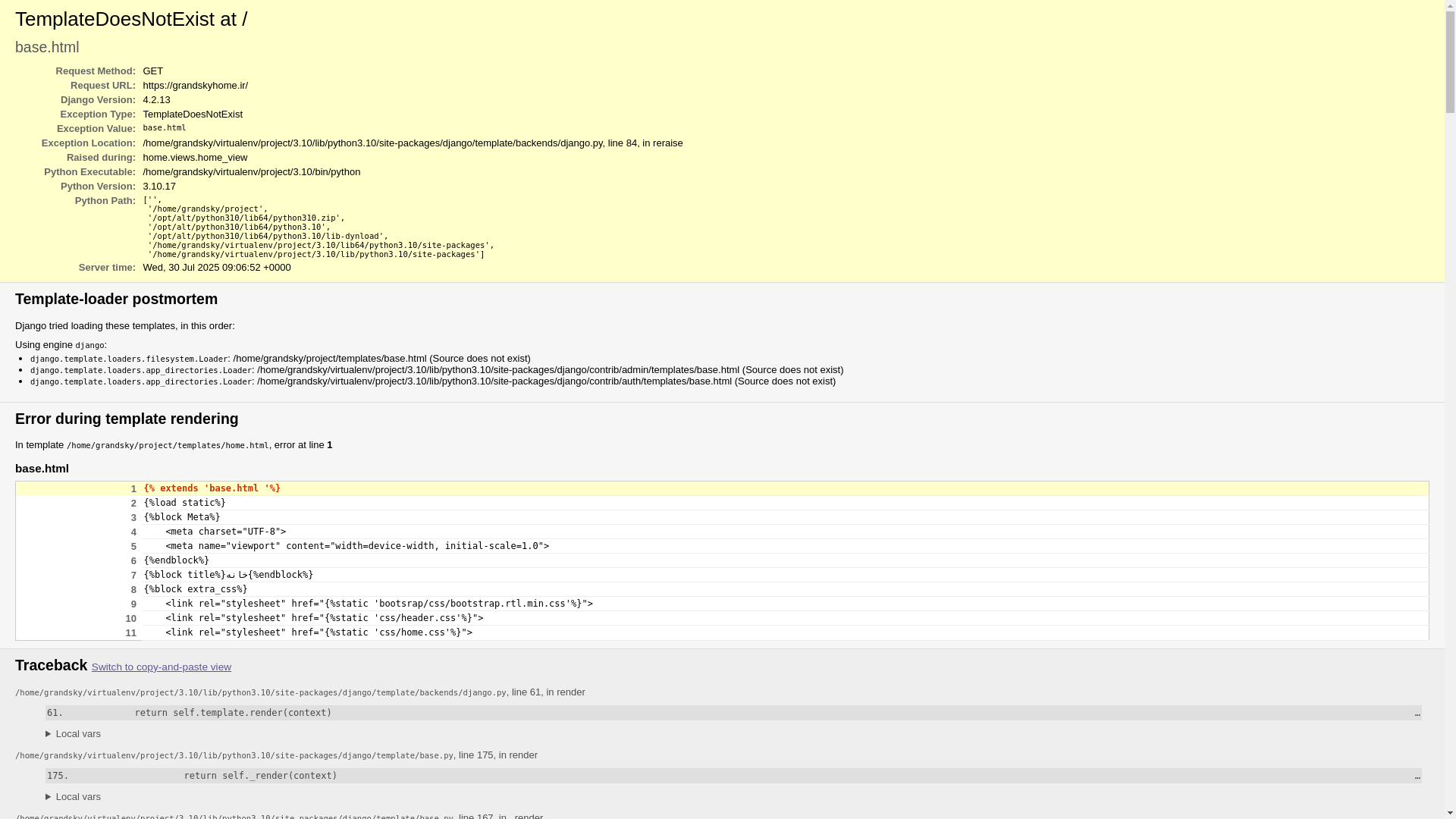Click lib-dynload Python Path entry
The height and width of the screenshot is (819, 1456).
pos(268,237)
